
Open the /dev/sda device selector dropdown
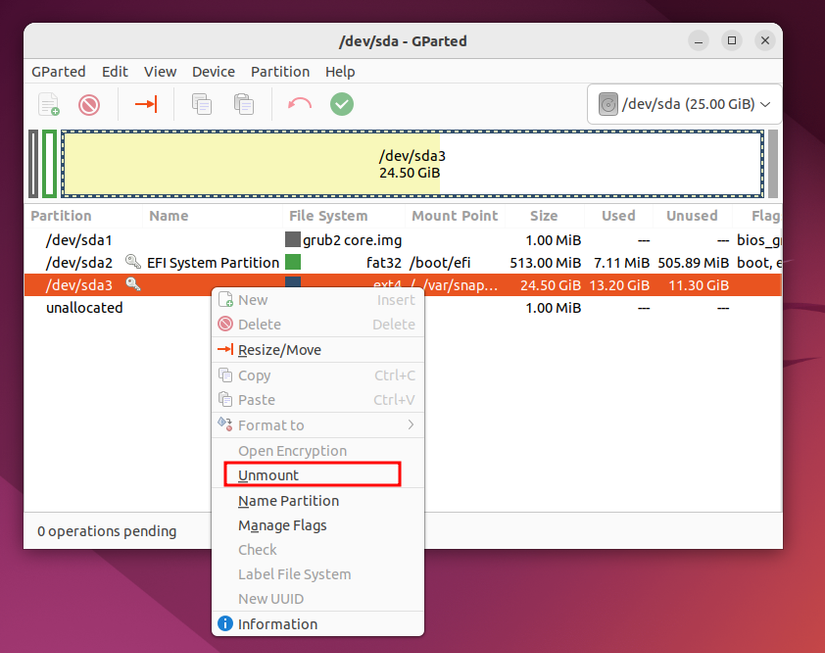tap(684, 103)
